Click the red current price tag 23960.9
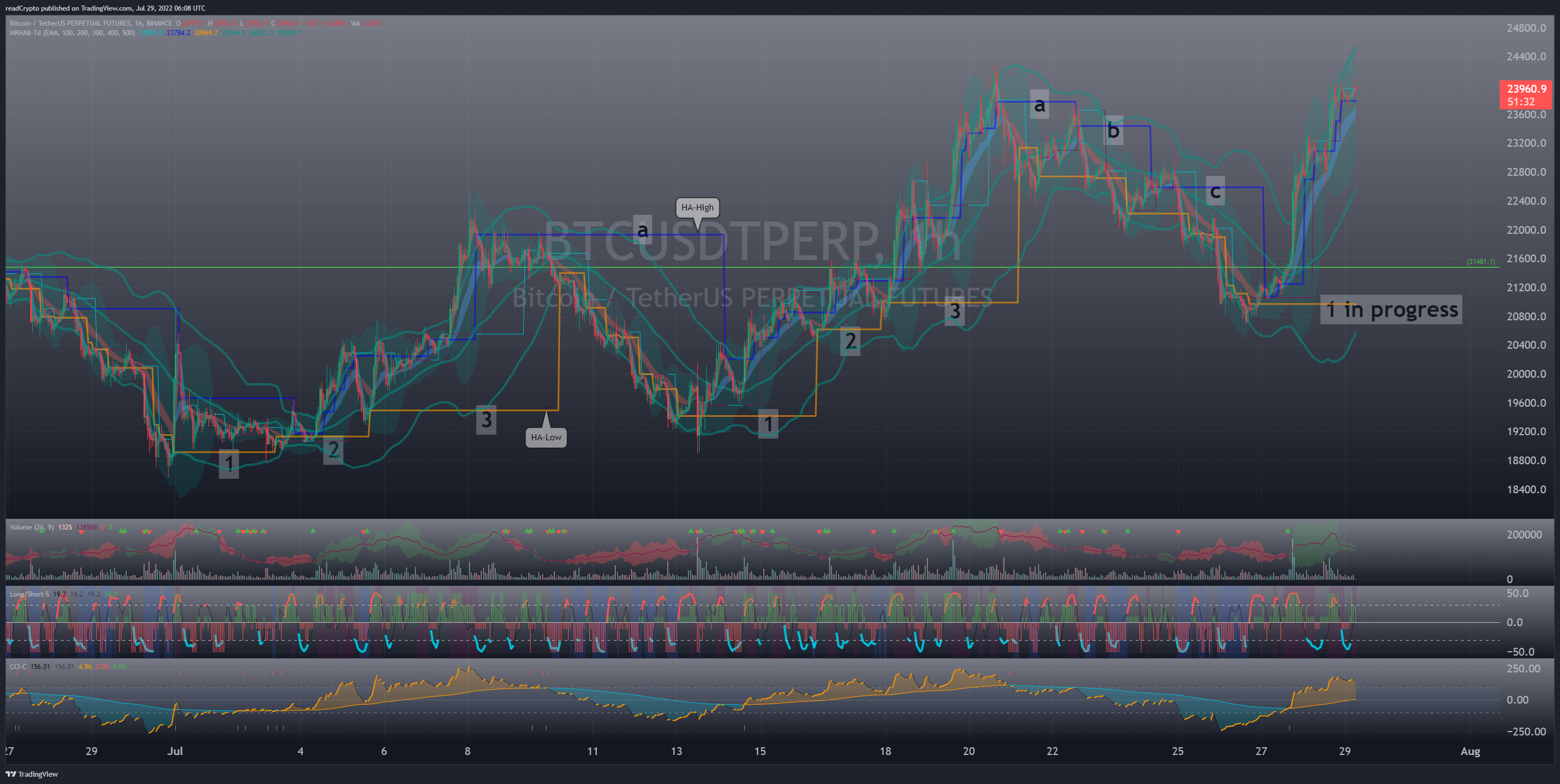The height and width of the screenshot is (784, 1560). 1526,89
